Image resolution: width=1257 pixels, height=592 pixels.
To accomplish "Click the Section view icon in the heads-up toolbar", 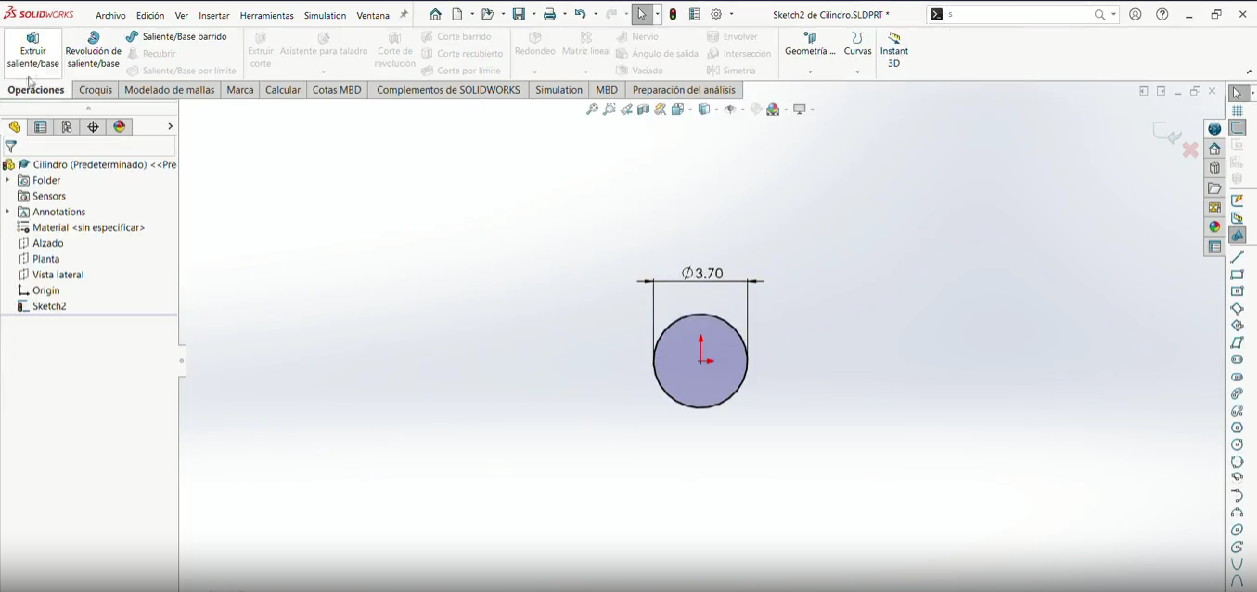I will (643, 109).
